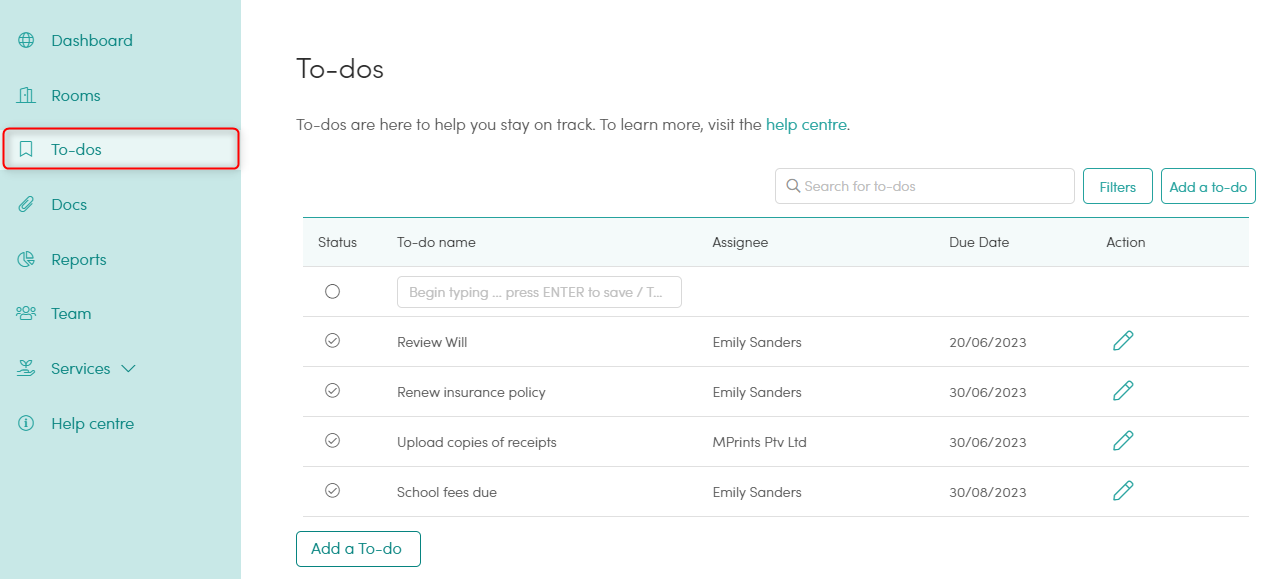Click pencil icon for Upload copies of receipts

click(1123, 441)
